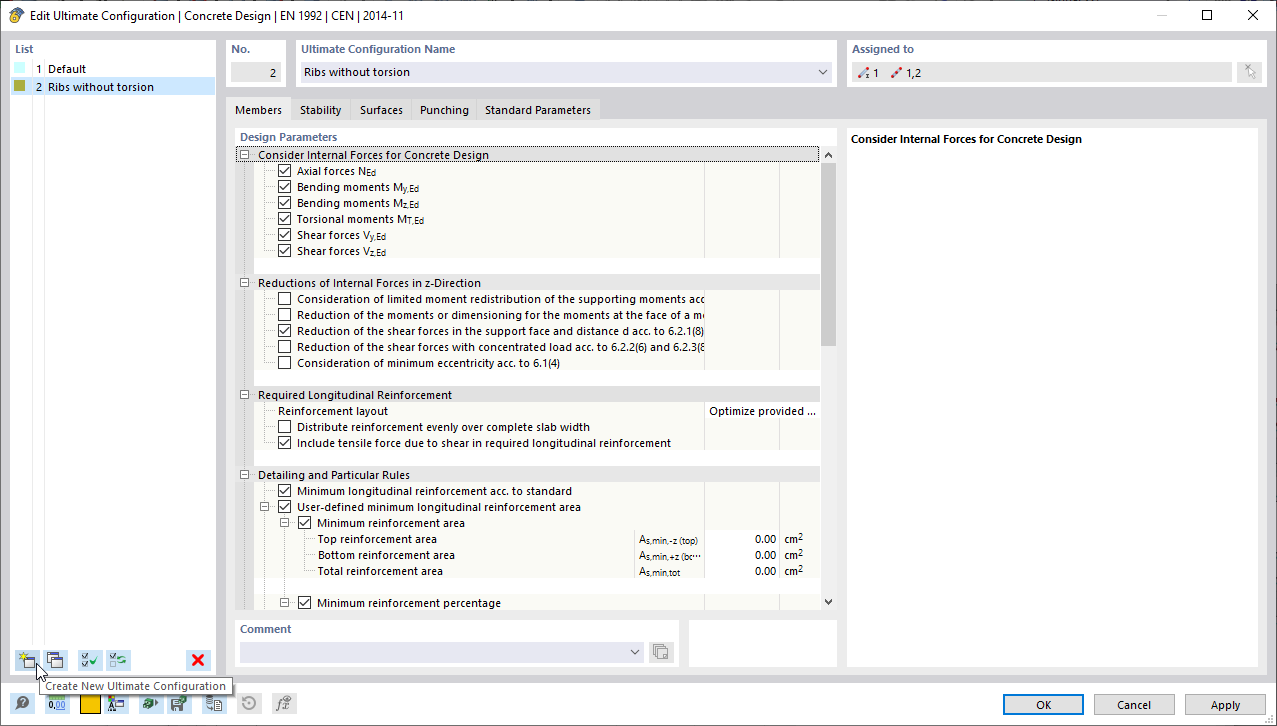Switch to the Stability tab
Viewport: 1277px width, 726px height.
(x=321, y=110)
